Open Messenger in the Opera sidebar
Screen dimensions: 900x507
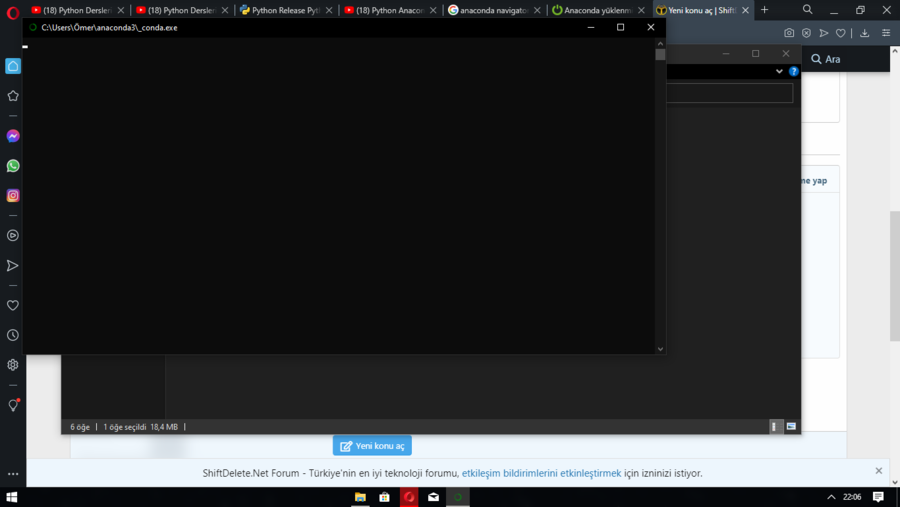point(13,136)
